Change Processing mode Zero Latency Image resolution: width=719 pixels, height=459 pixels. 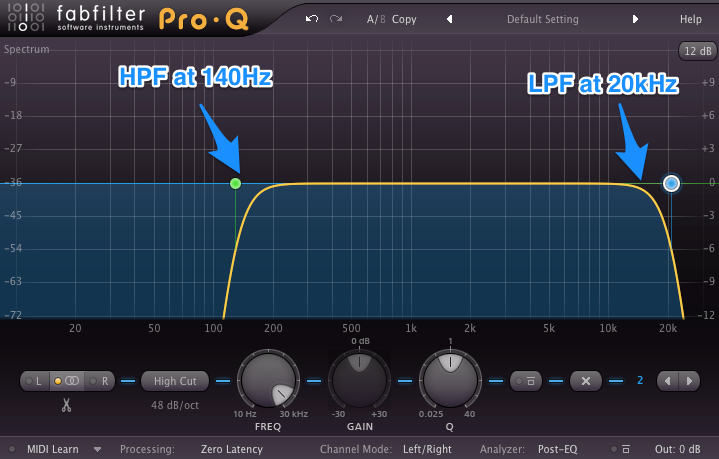point(232,449)
